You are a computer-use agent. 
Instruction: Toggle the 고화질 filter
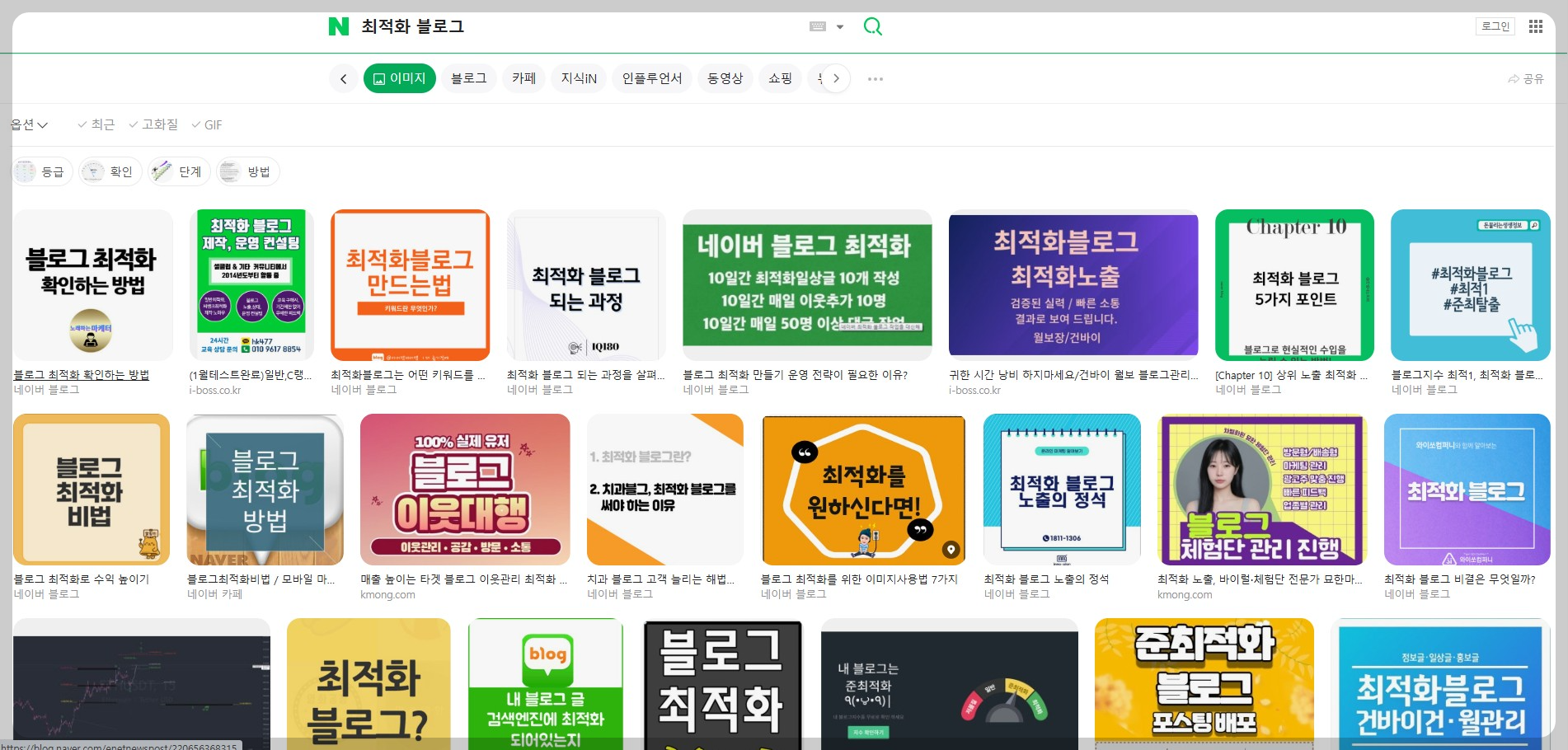153,124
